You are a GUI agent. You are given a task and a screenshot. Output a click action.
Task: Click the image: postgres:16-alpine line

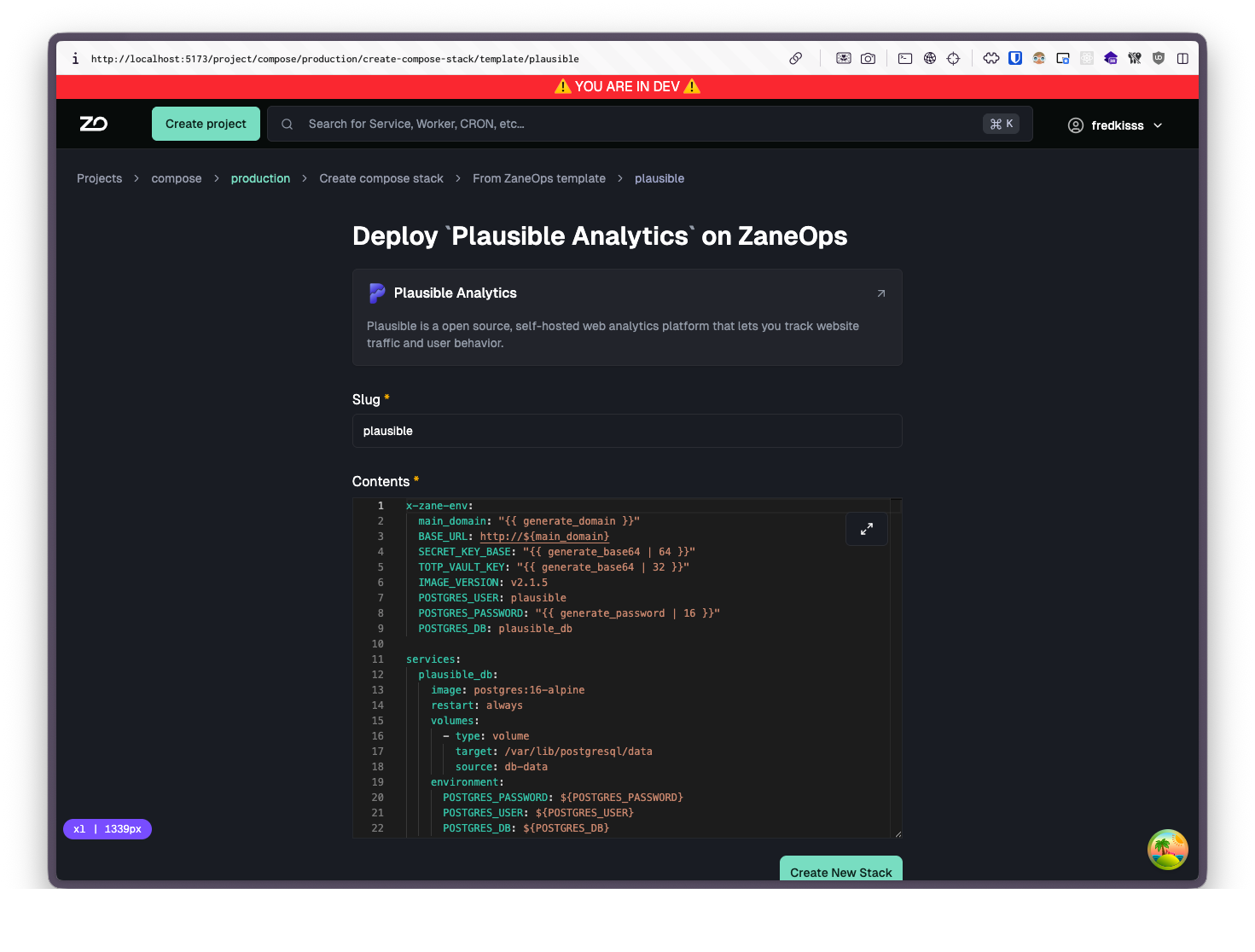pyautogui.click(x=508, y=690)
